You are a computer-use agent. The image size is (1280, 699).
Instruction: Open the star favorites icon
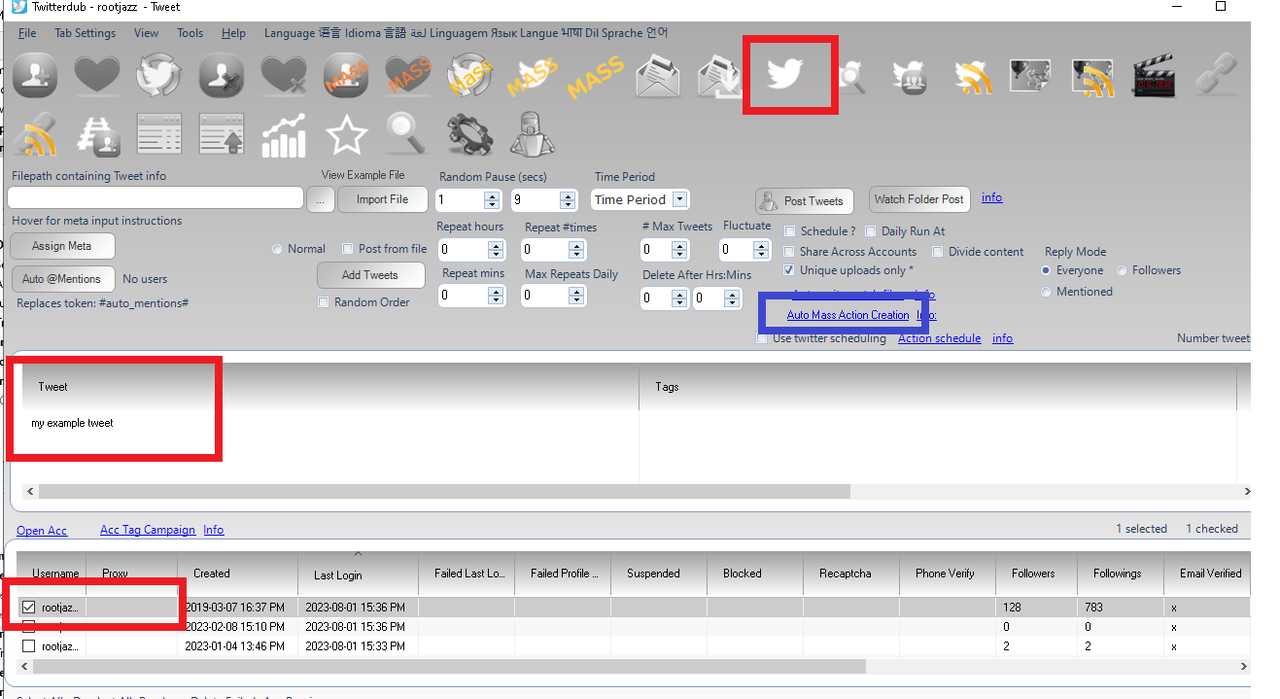346,134
